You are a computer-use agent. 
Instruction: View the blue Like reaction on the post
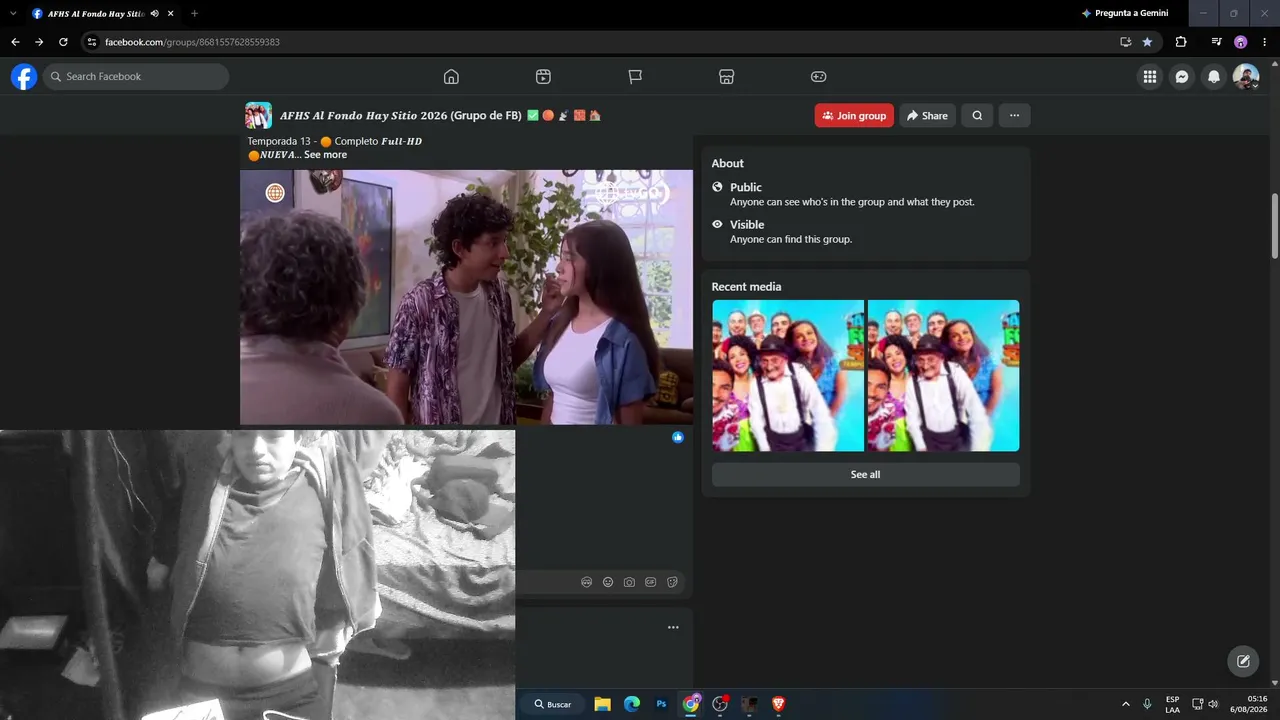[x=678, y=437]
